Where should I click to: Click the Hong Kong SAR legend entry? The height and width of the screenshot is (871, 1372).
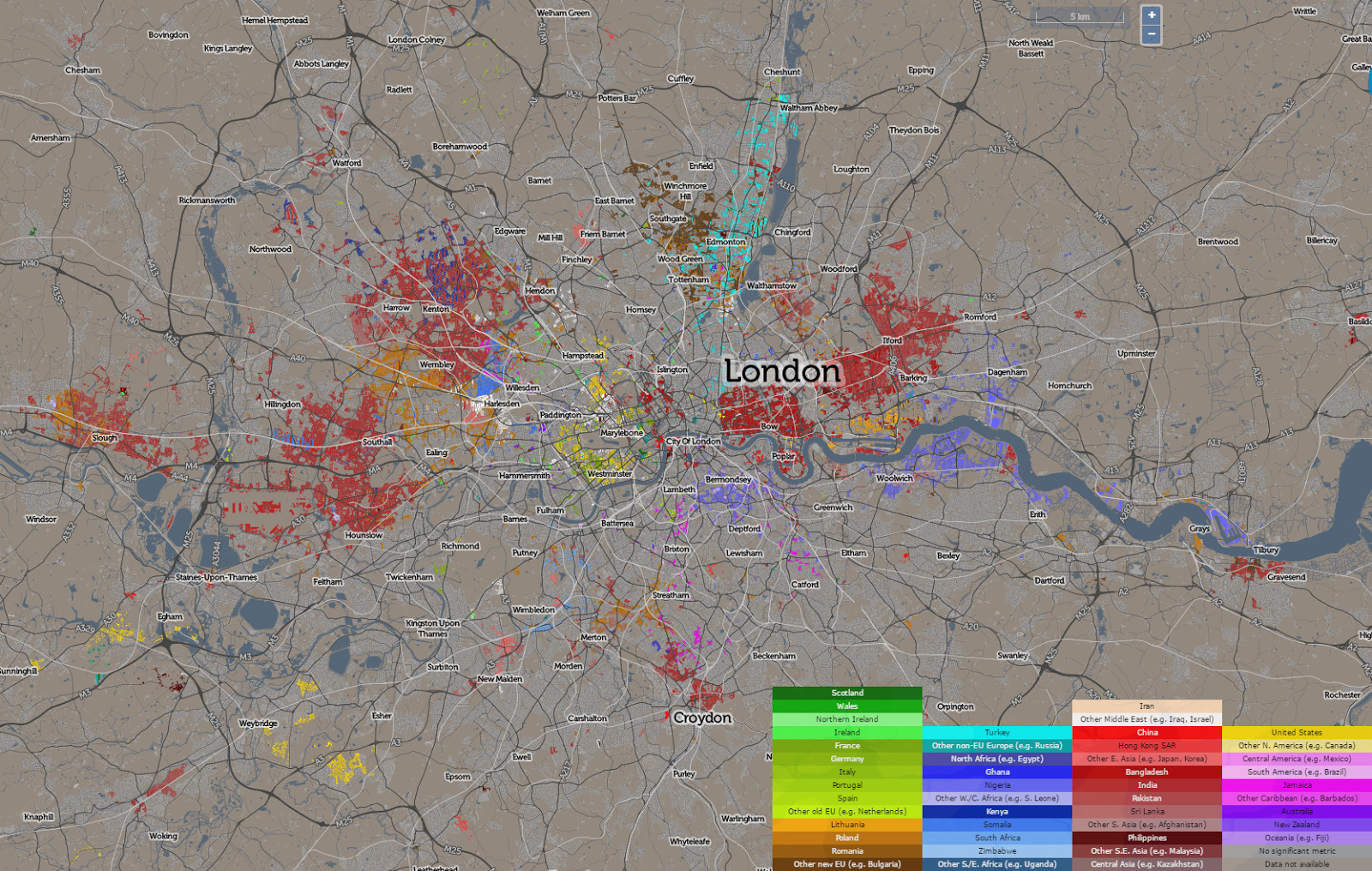pos(1147,746)
